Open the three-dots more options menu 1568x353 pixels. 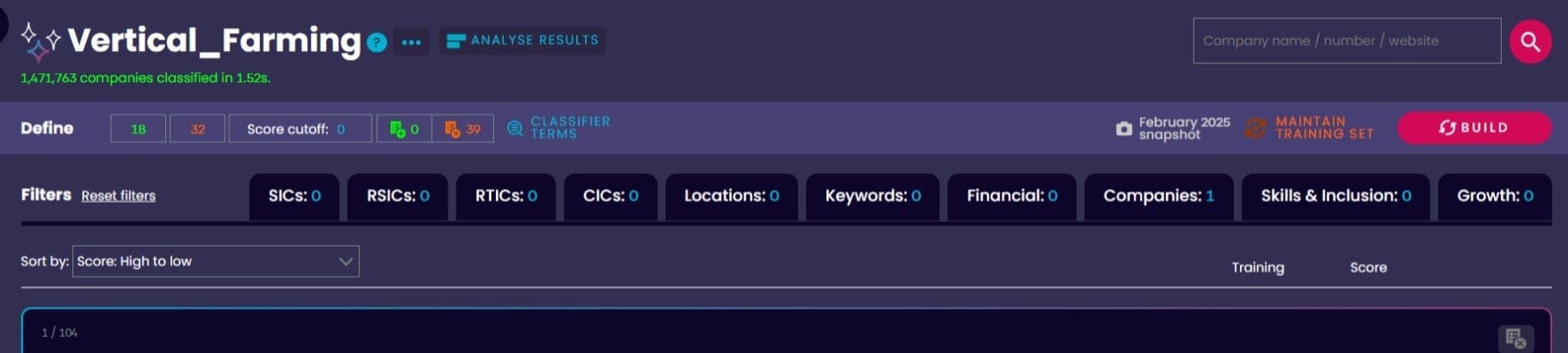tap(411, 42)
